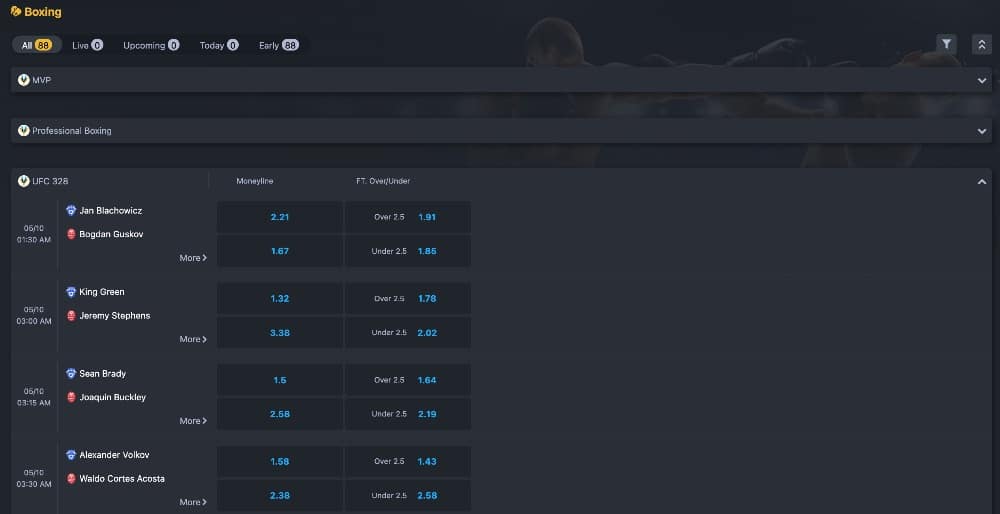Bet on Jan Blachowicz moneyline 2.21
This screenshot has width=1000, height=514.
[280, 217]
